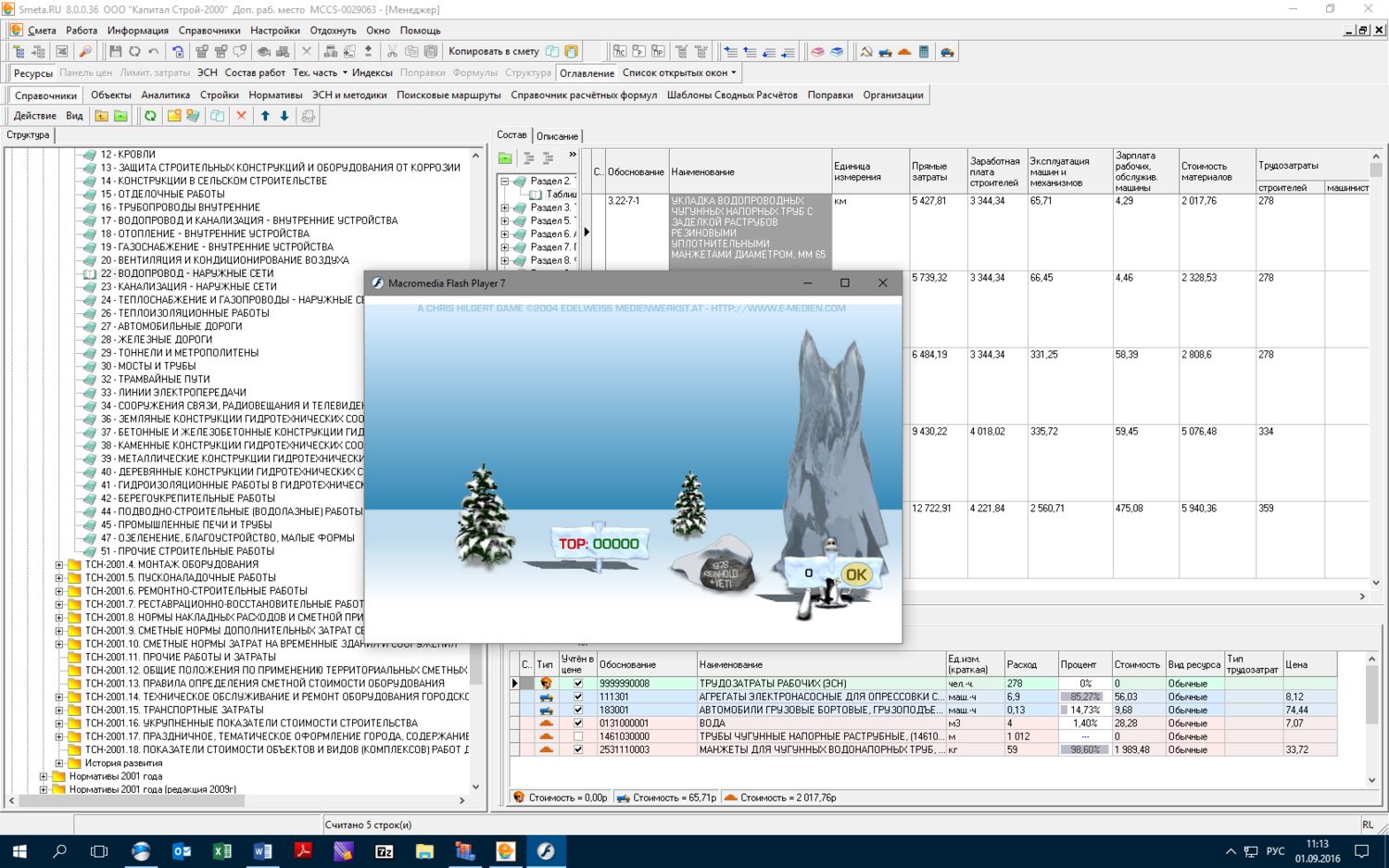The height and width of the screenshot is (868, 1389).
Task: Uncheck the box for resource 111301
Action: [578, 697]
